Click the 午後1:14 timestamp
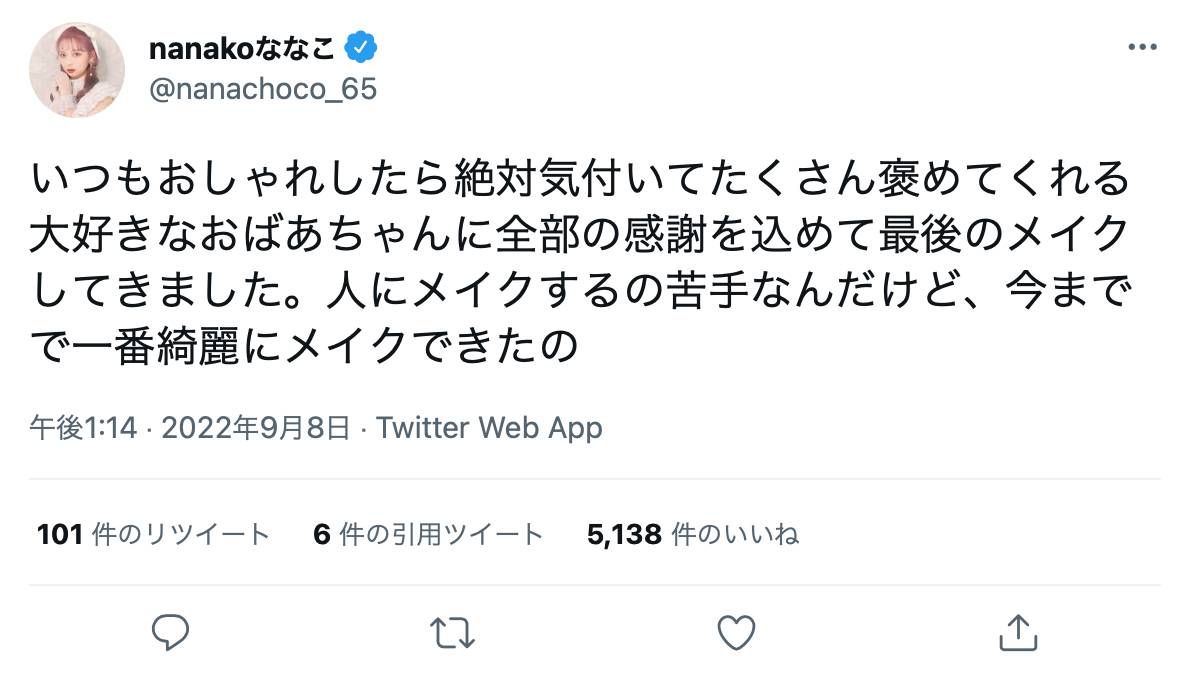Screen dimensions: 1190x674 click(x=85, y=428)
